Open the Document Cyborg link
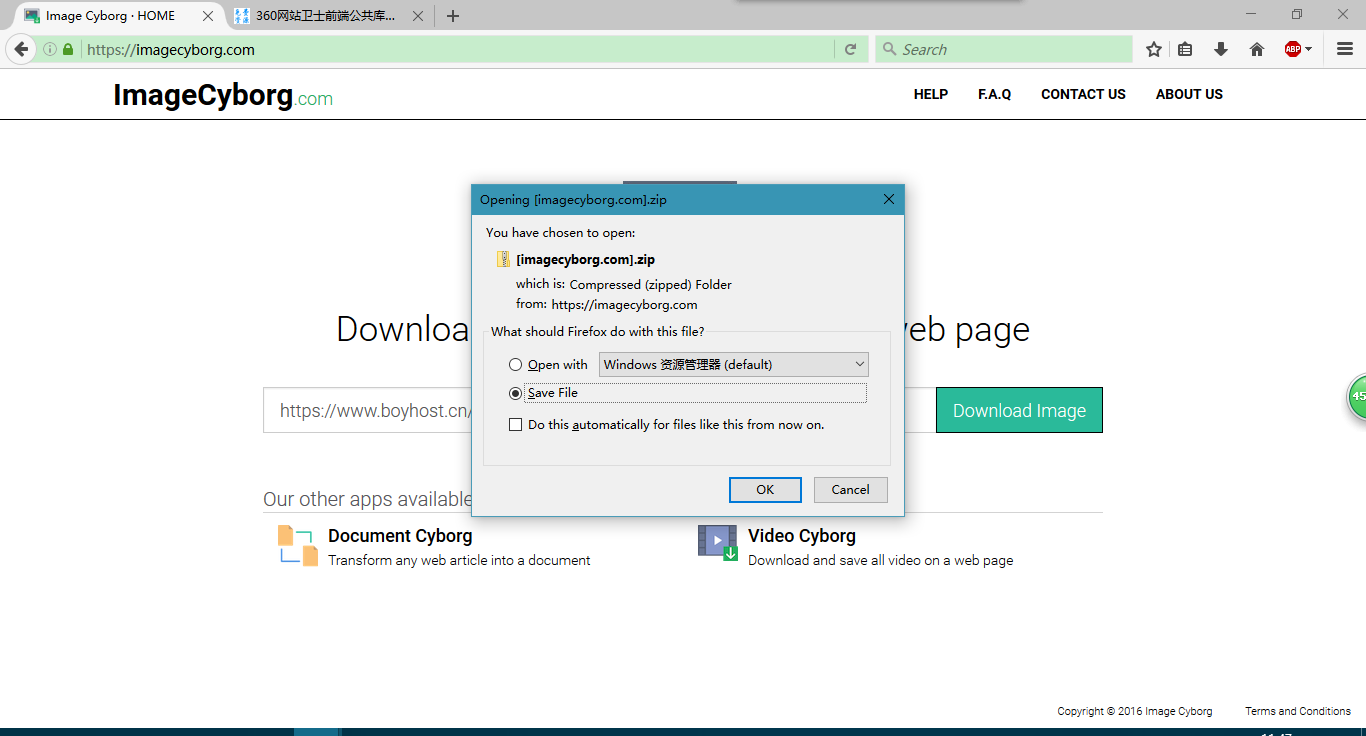The image size is (1366, 736). tap(400, 536)
